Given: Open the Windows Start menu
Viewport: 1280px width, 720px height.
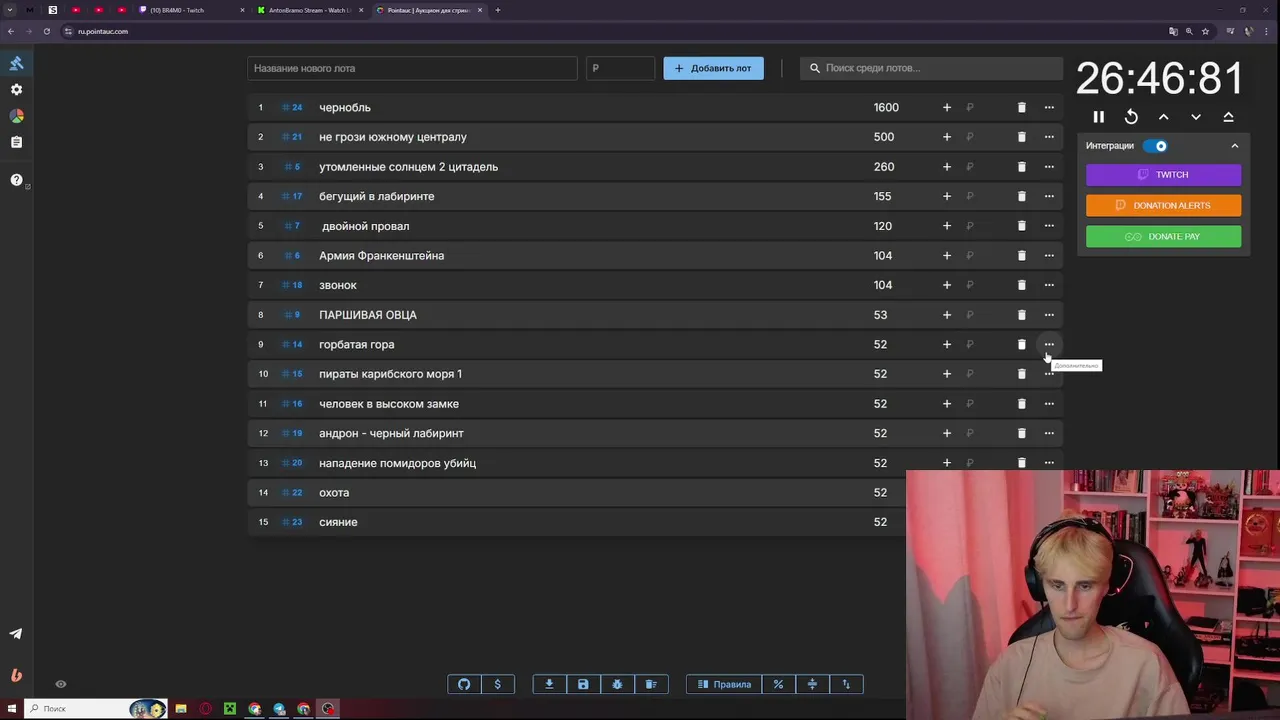Looking at the screenshot, I should point(11,709).
